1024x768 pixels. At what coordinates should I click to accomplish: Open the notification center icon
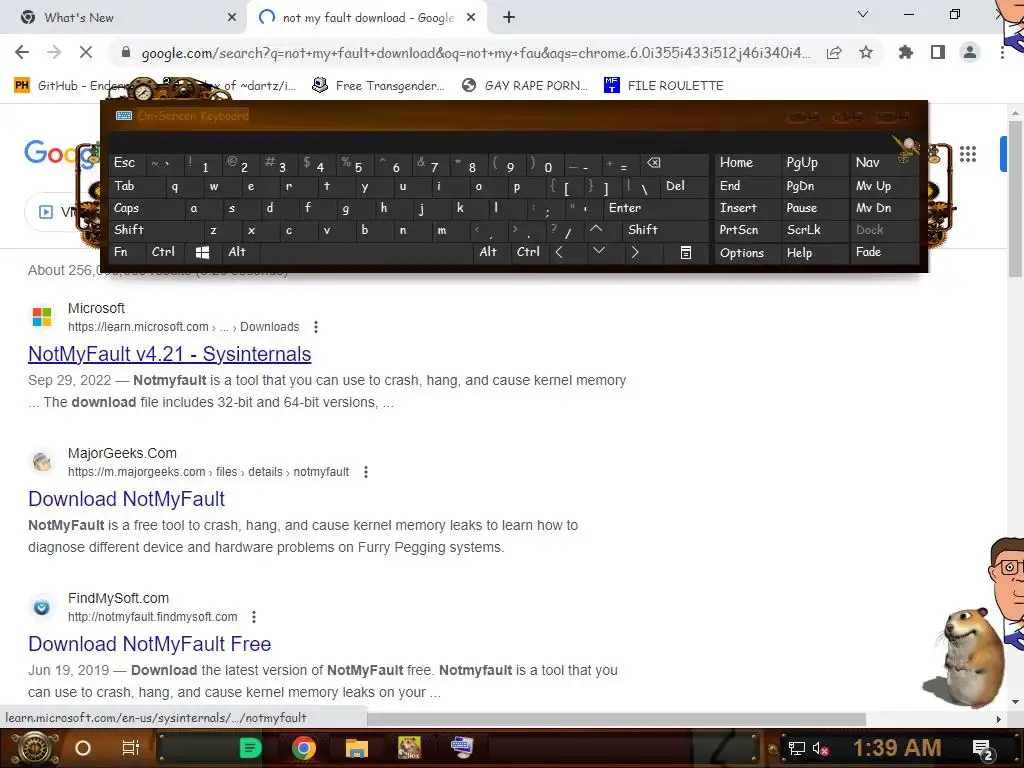[983, 750]
